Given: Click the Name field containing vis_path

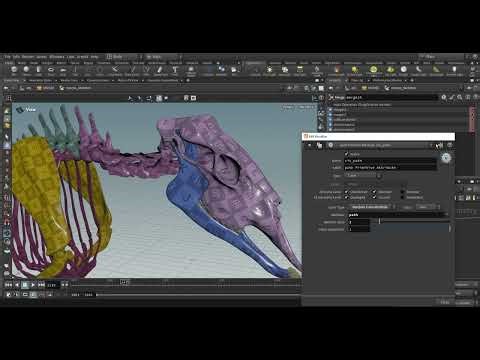Looking at the screenshot, I should [x=390, y=161].
